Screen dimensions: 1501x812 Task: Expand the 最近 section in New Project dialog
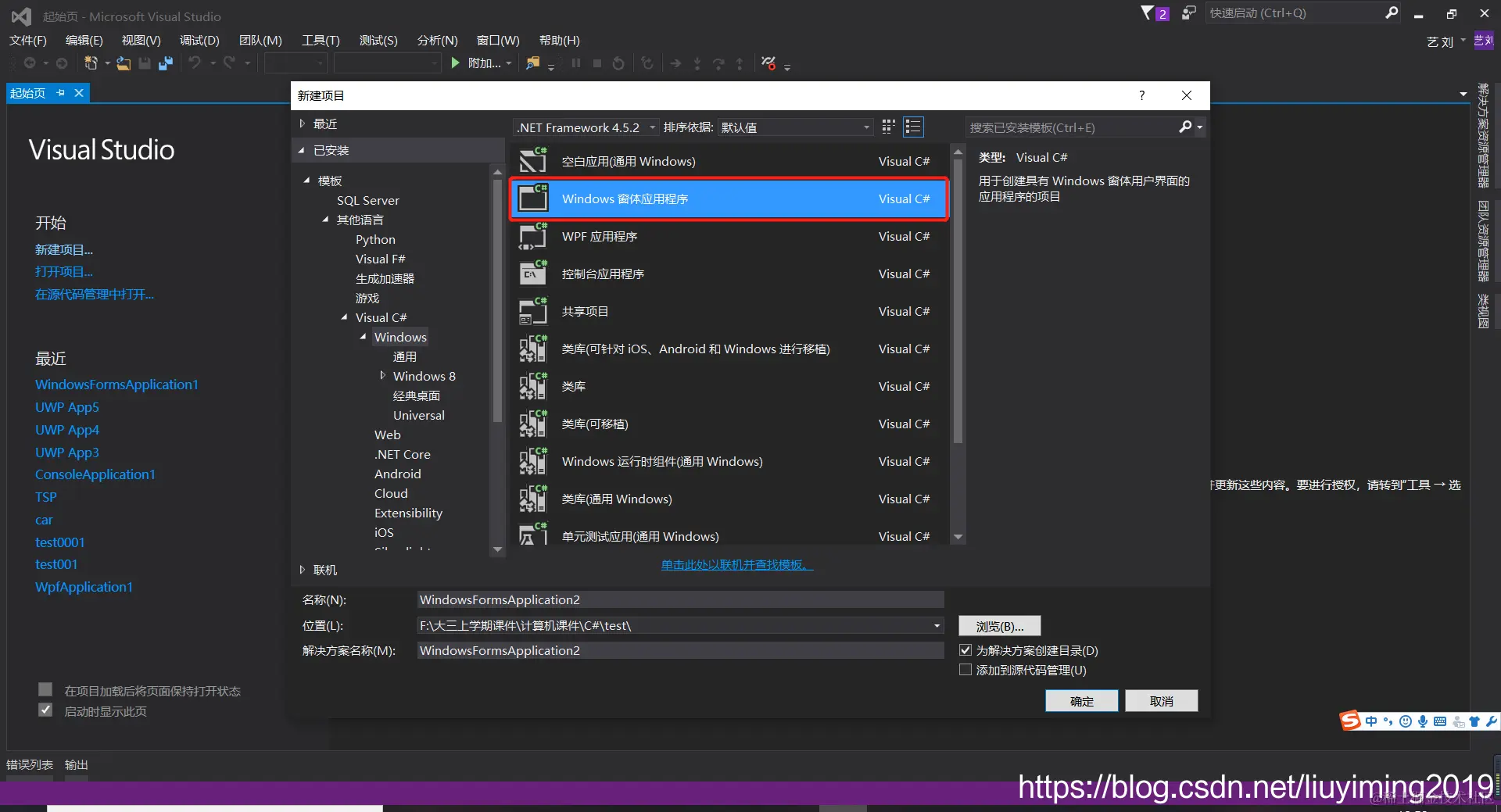(x=303, y=123)
